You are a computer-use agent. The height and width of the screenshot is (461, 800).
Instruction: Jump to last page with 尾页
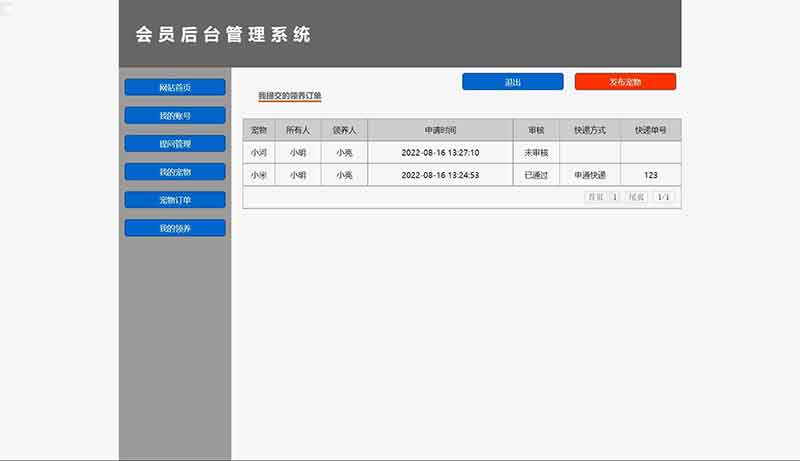(x=637, y=197)
